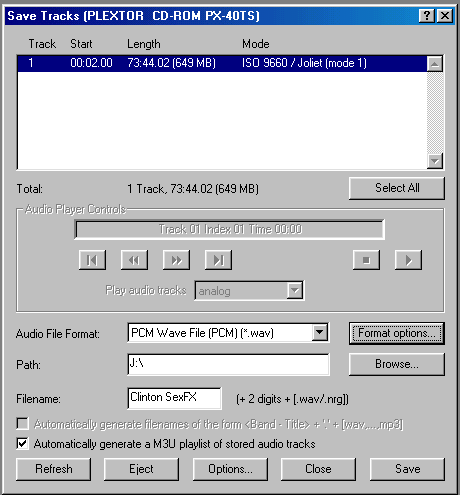The width and height of the screenshot is (460, 495).
Task: Eject the disc with Eject button
Action: (x=141, y=469)
